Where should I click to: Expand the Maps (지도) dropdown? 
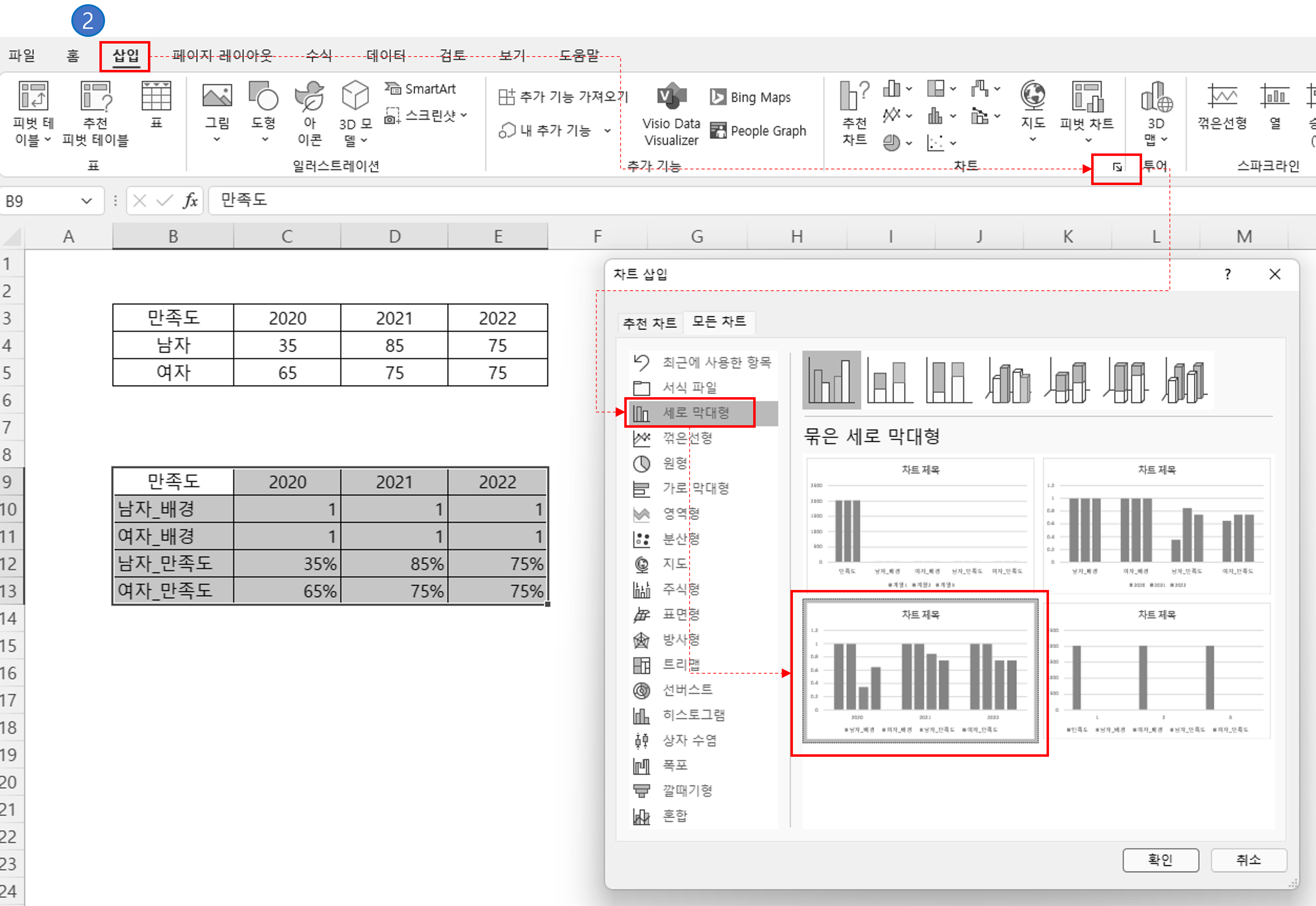[x=1032, y=140]
